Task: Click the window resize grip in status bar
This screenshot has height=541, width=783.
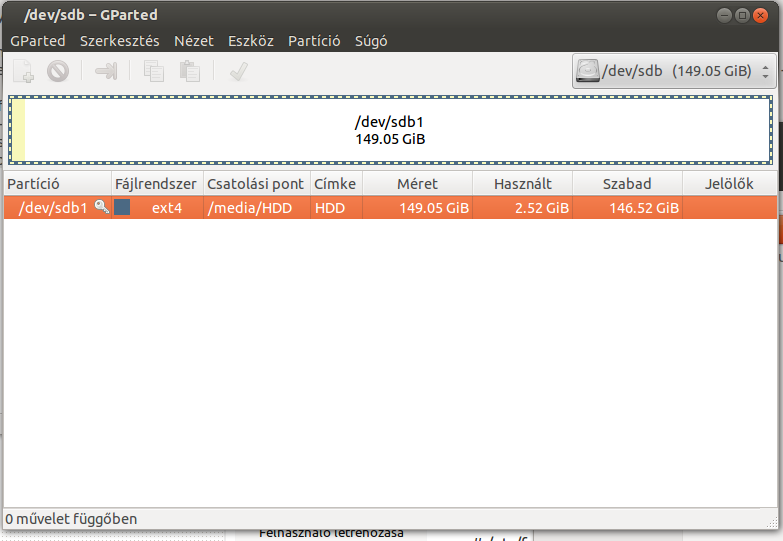Action: tap(772, 522)
